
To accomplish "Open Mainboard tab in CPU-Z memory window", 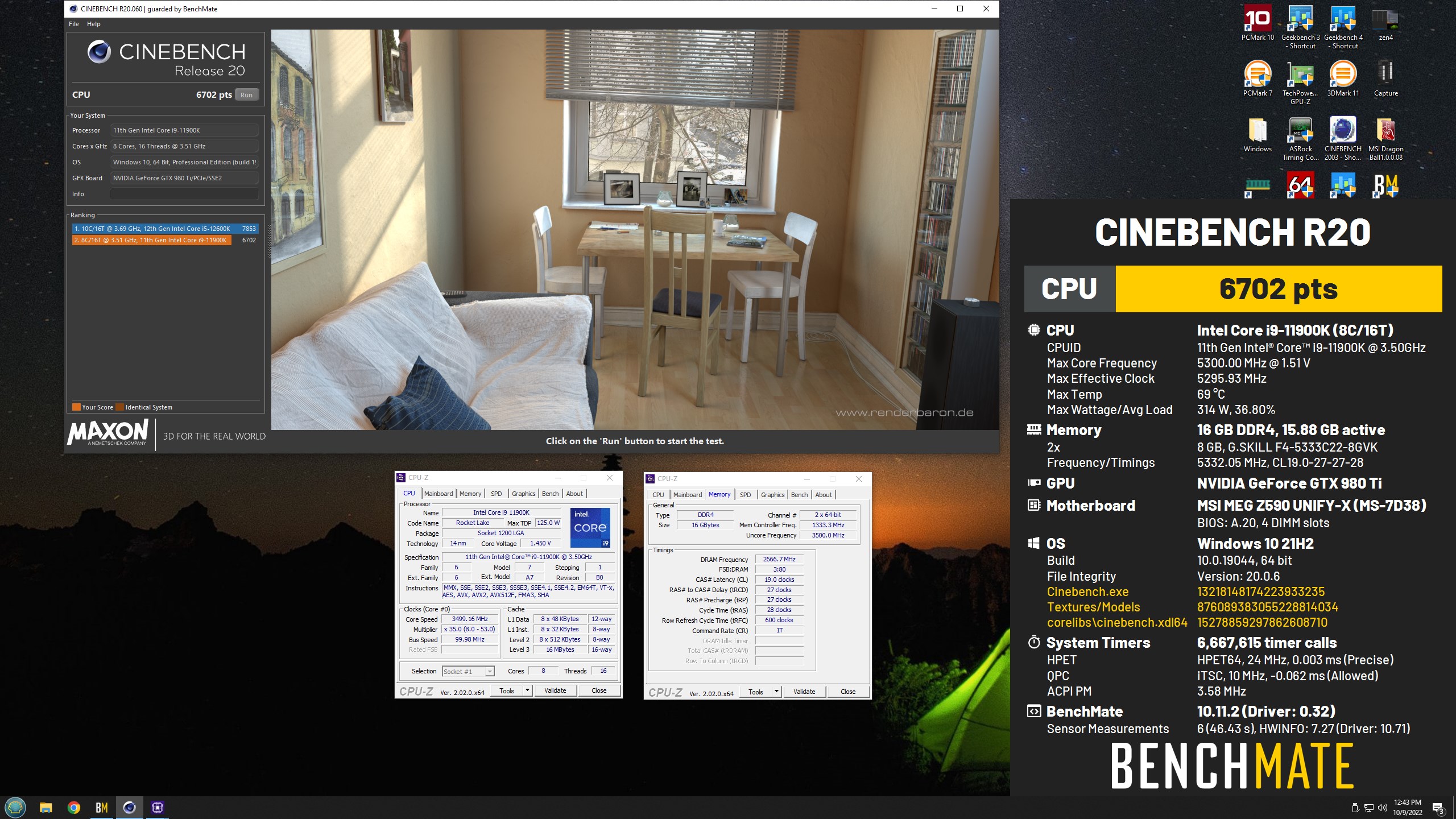I will coord(688,495).
